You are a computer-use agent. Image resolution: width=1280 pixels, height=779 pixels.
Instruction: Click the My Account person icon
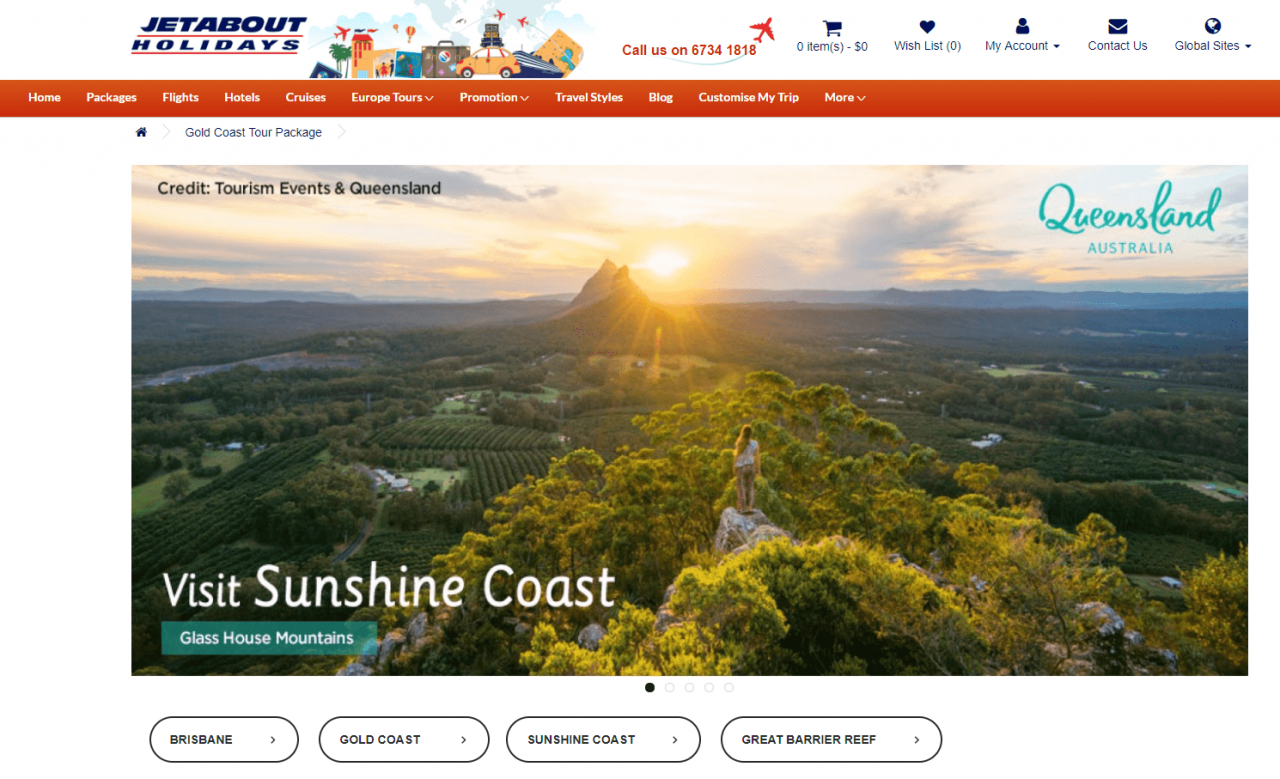pos(1022,27)
